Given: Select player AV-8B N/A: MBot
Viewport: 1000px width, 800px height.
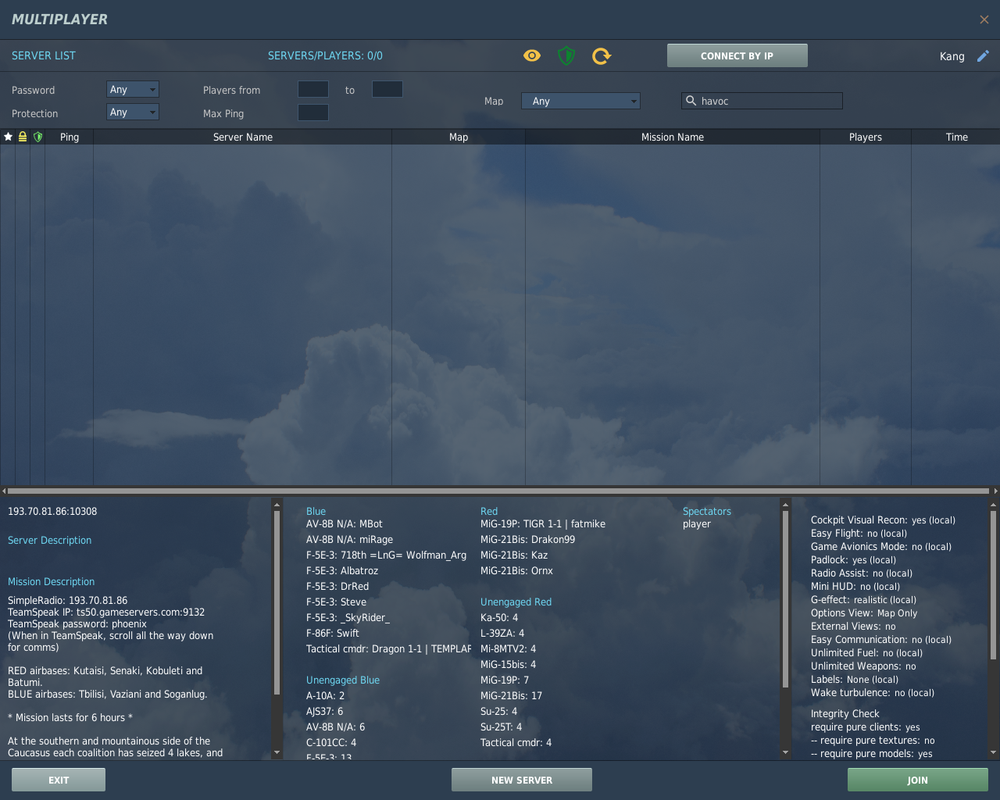Looking at the screenshot, I should [344, 524].
